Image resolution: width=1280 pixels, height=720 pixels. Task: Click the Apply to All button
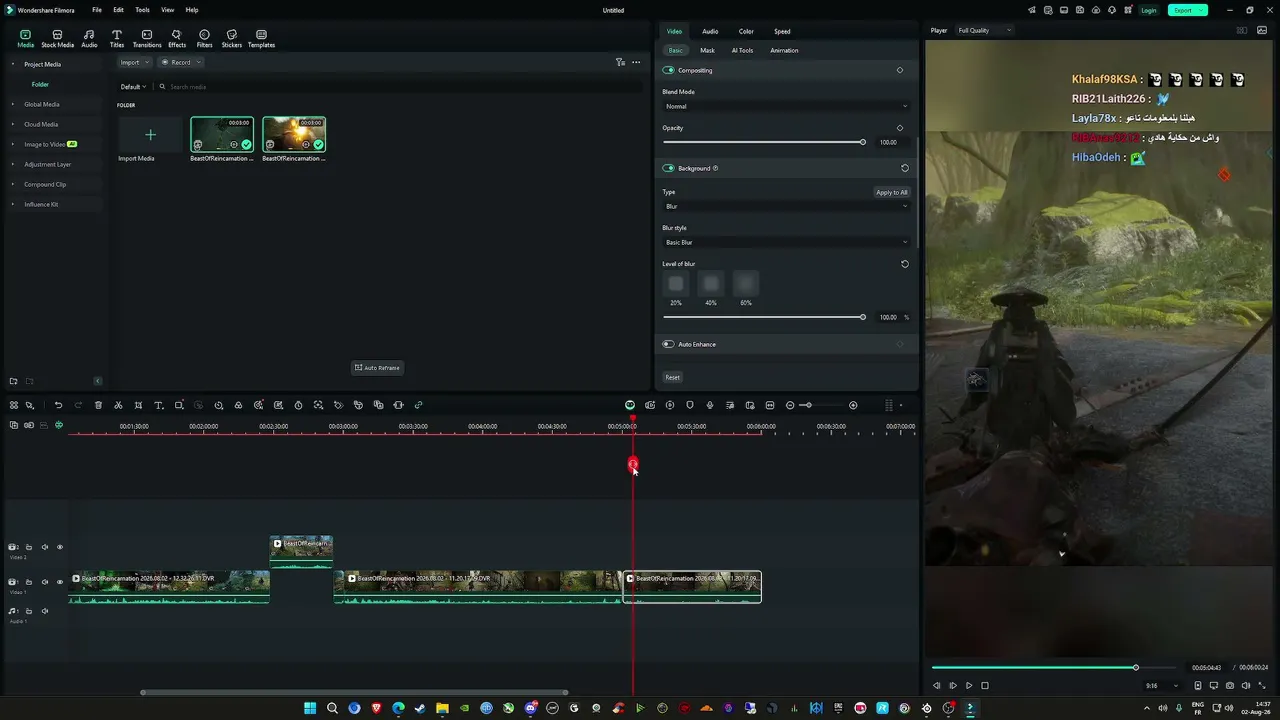pyautogui.click(x=891, y=192)
